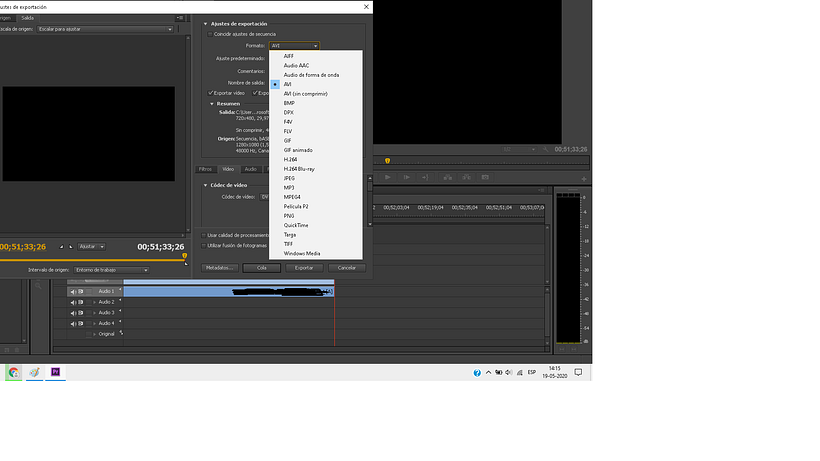Screen dimensions: 820x461
Task: Enable Utilizar fusión de fotogramas checkbox
Action: click(204, 246)
